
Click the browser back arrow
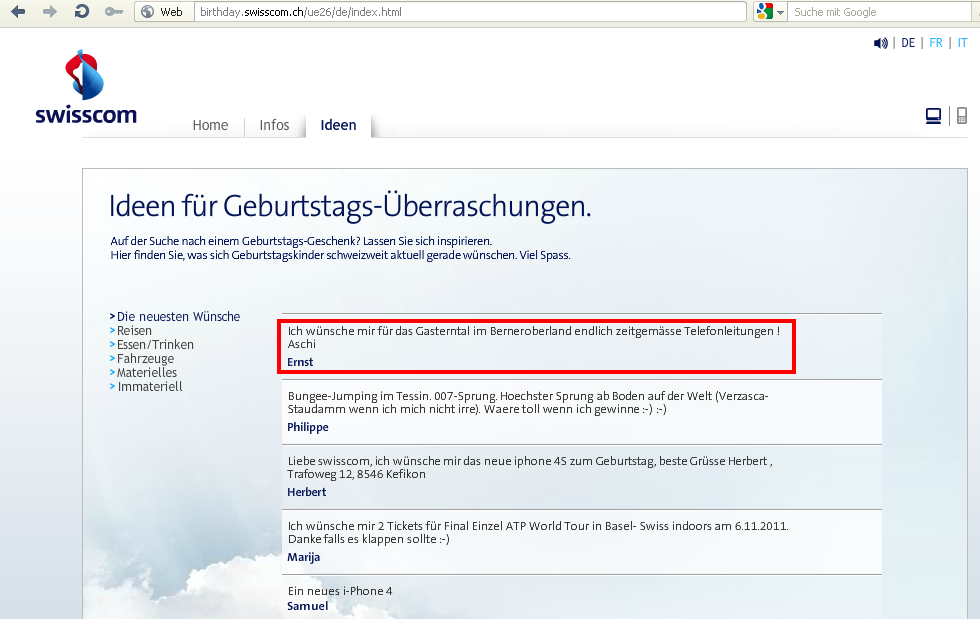18,11
